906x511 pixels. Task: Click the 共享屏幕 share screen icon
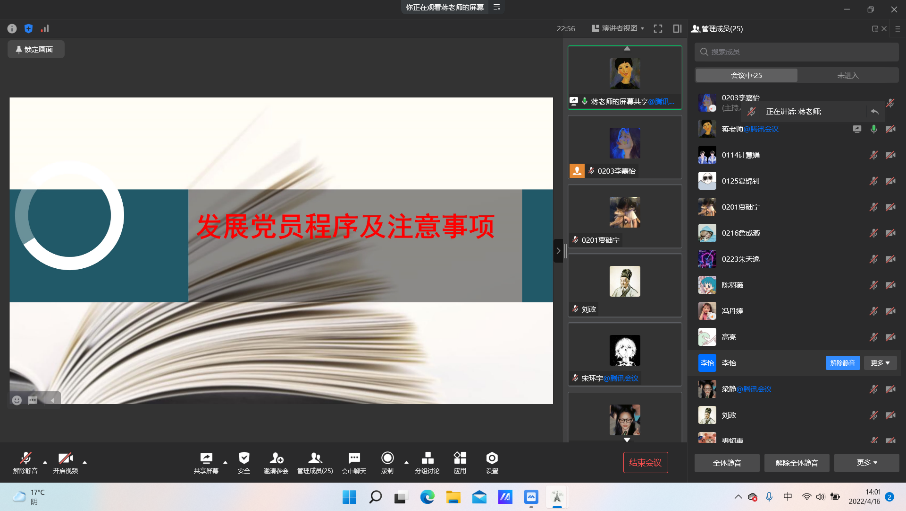[x=207, y=458]
